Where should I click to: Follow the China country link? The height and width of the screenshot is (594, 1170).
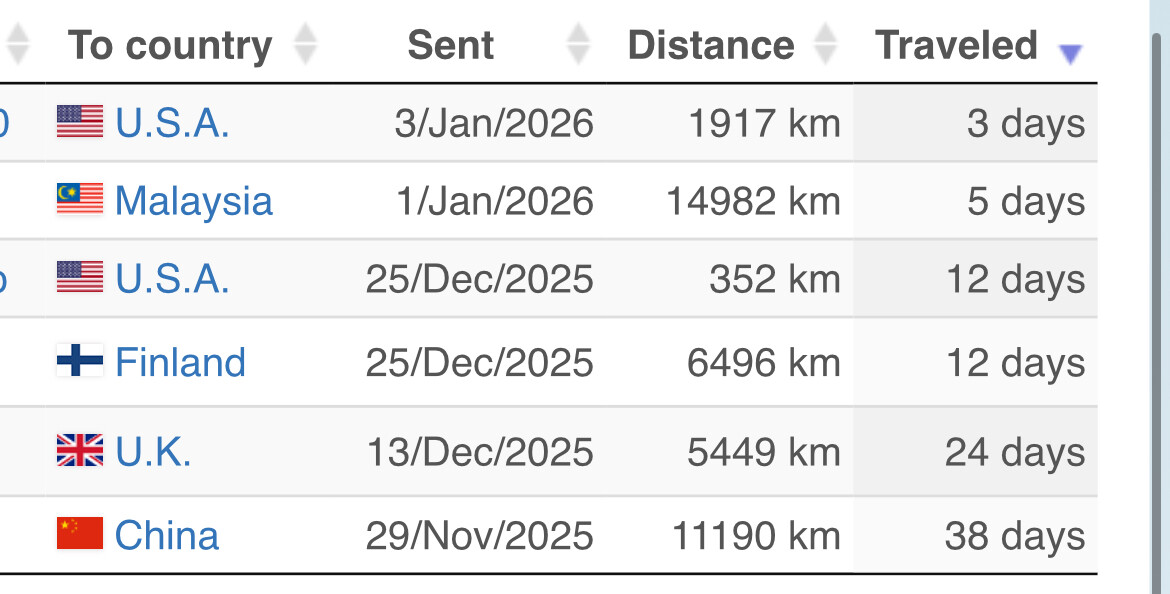(167, 536)
